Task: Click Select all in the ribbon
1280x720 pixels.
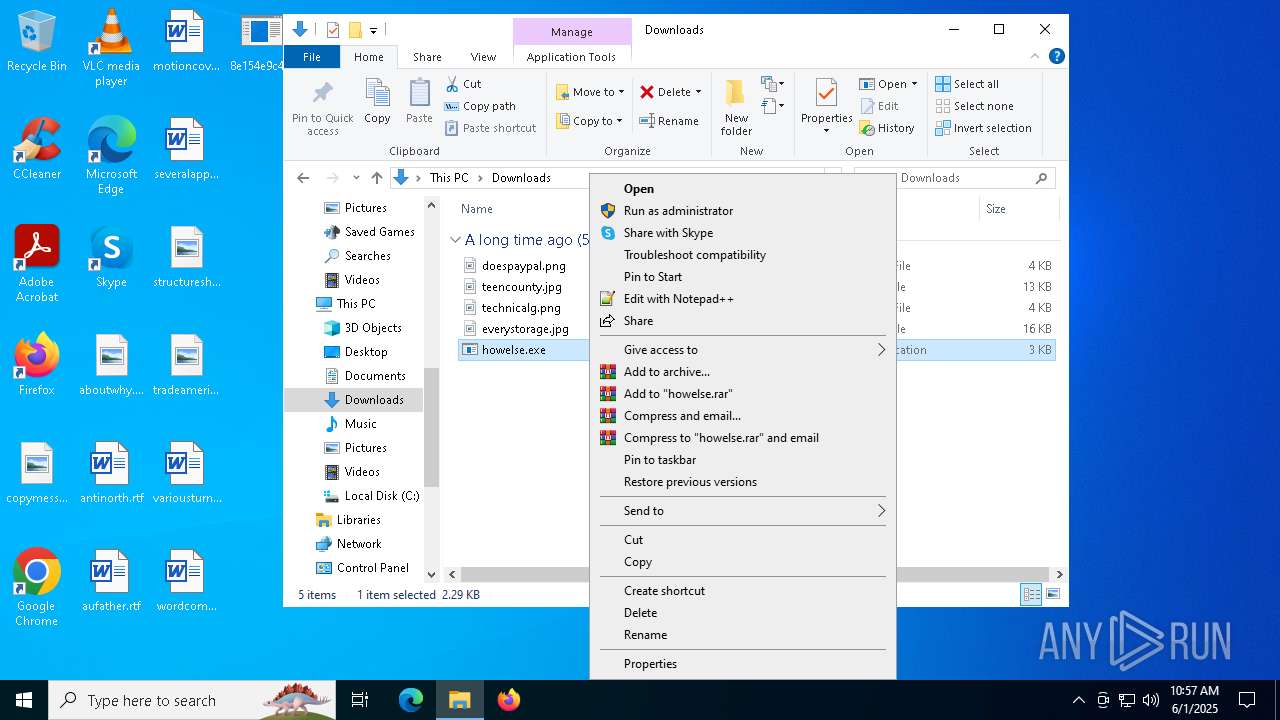Action: pos(967,84)
